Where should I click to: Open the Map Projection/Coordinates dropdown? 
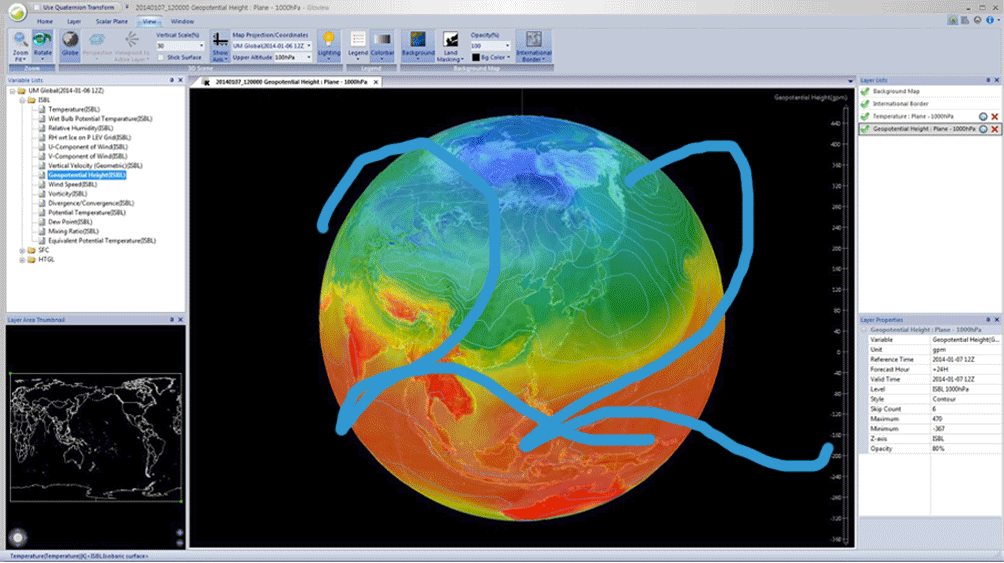tap(309, 46)
